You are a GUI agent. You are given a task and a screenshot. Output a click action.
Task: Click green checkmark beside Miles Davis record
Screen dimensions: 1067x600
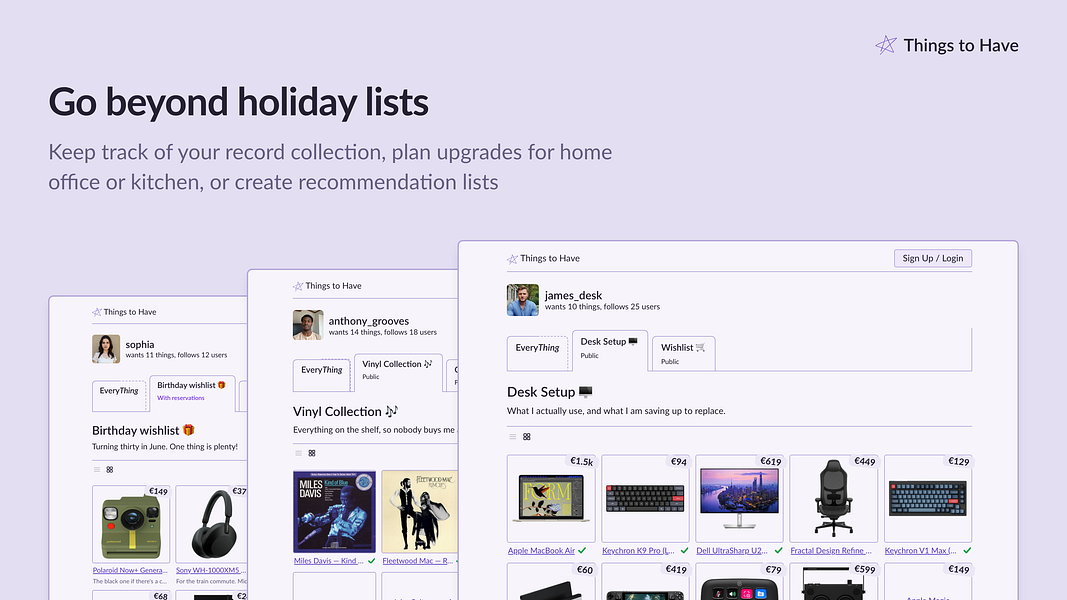tap(372, 561)
